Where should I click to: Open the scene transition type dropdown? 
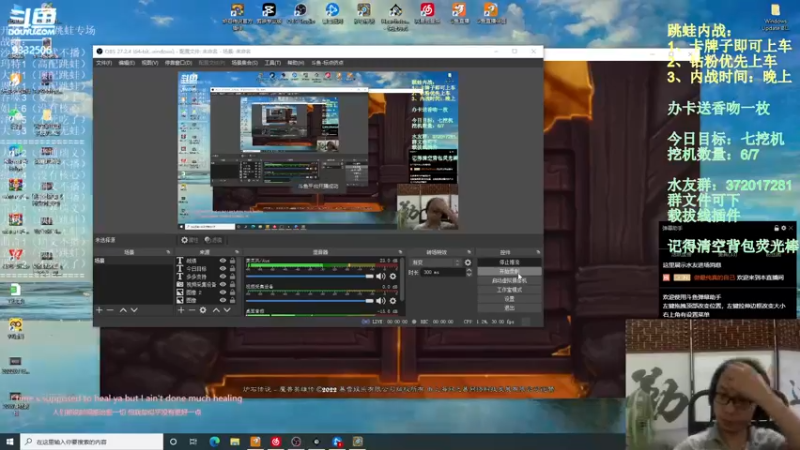click(435, 262)
